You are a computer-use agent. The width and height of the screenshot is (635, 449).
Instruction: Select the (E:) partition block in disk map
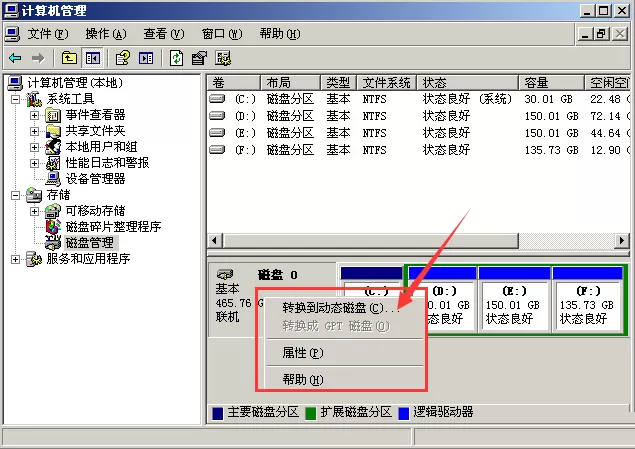(514, 306)
